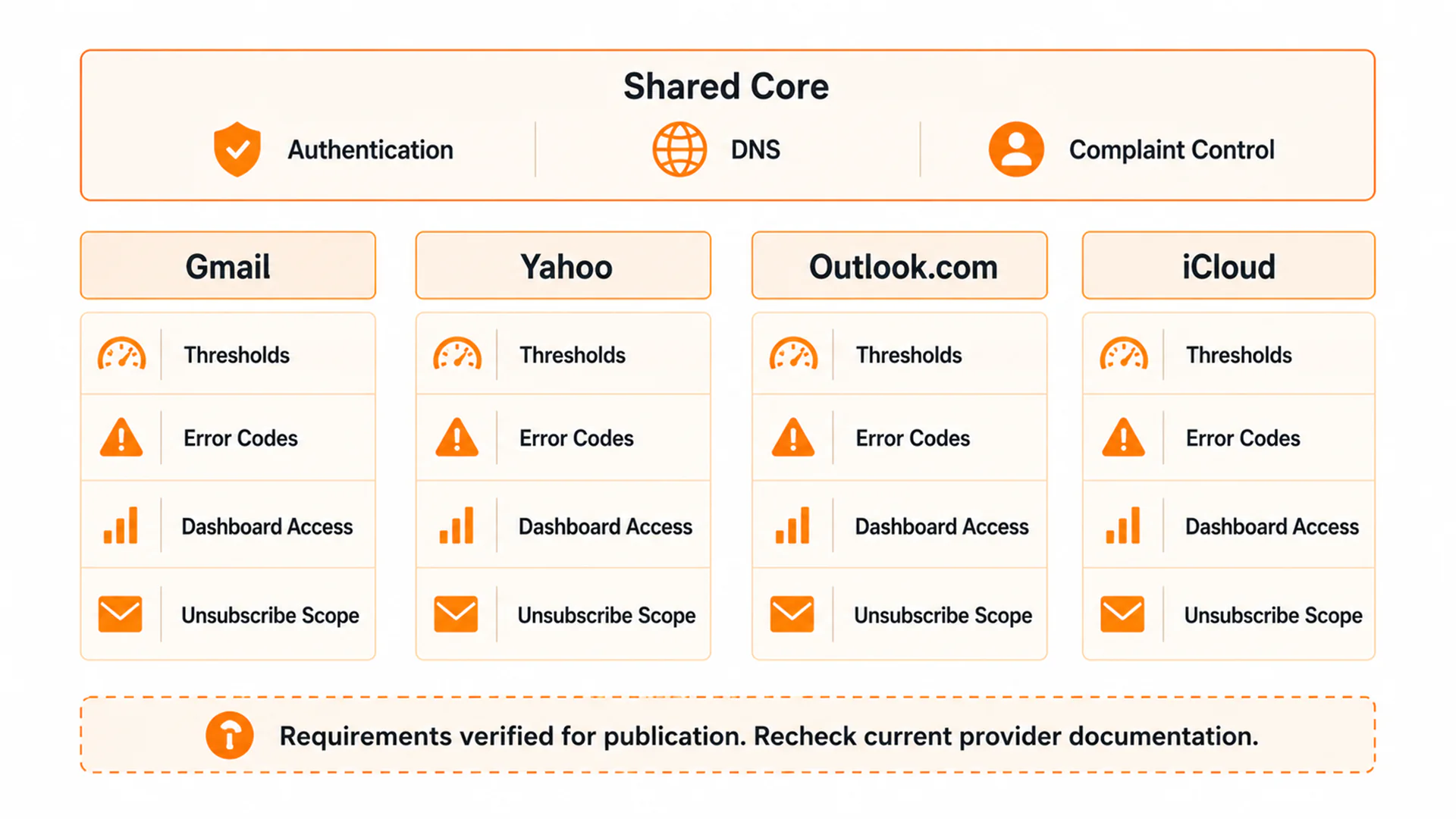Click the iCloud Dashboard Access bar chart icon
This screenshot has width=1456, height=819.
click(1123, 526)
